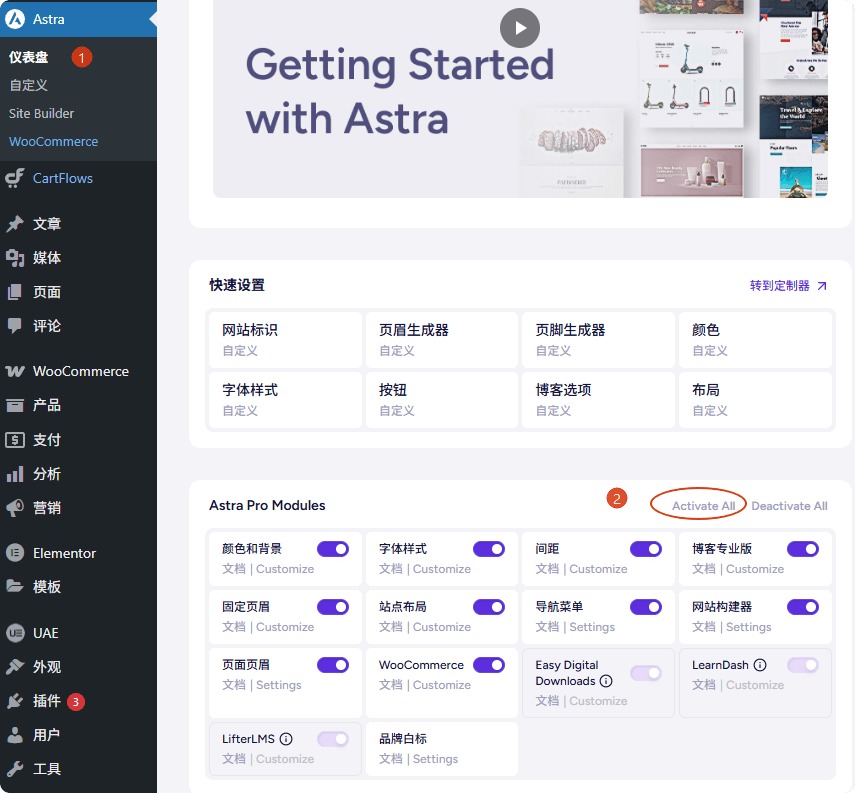The image size is (855, 793).
Task: Click Activate All modules link
Action: [x=703, y=506]
